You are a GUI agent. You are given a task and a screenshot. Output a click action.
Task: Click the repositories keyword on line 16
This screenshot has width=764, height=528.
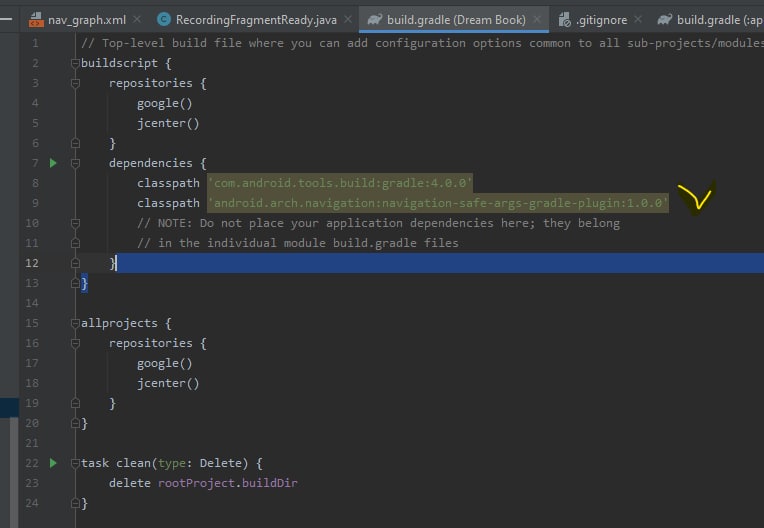coord(151,343)
